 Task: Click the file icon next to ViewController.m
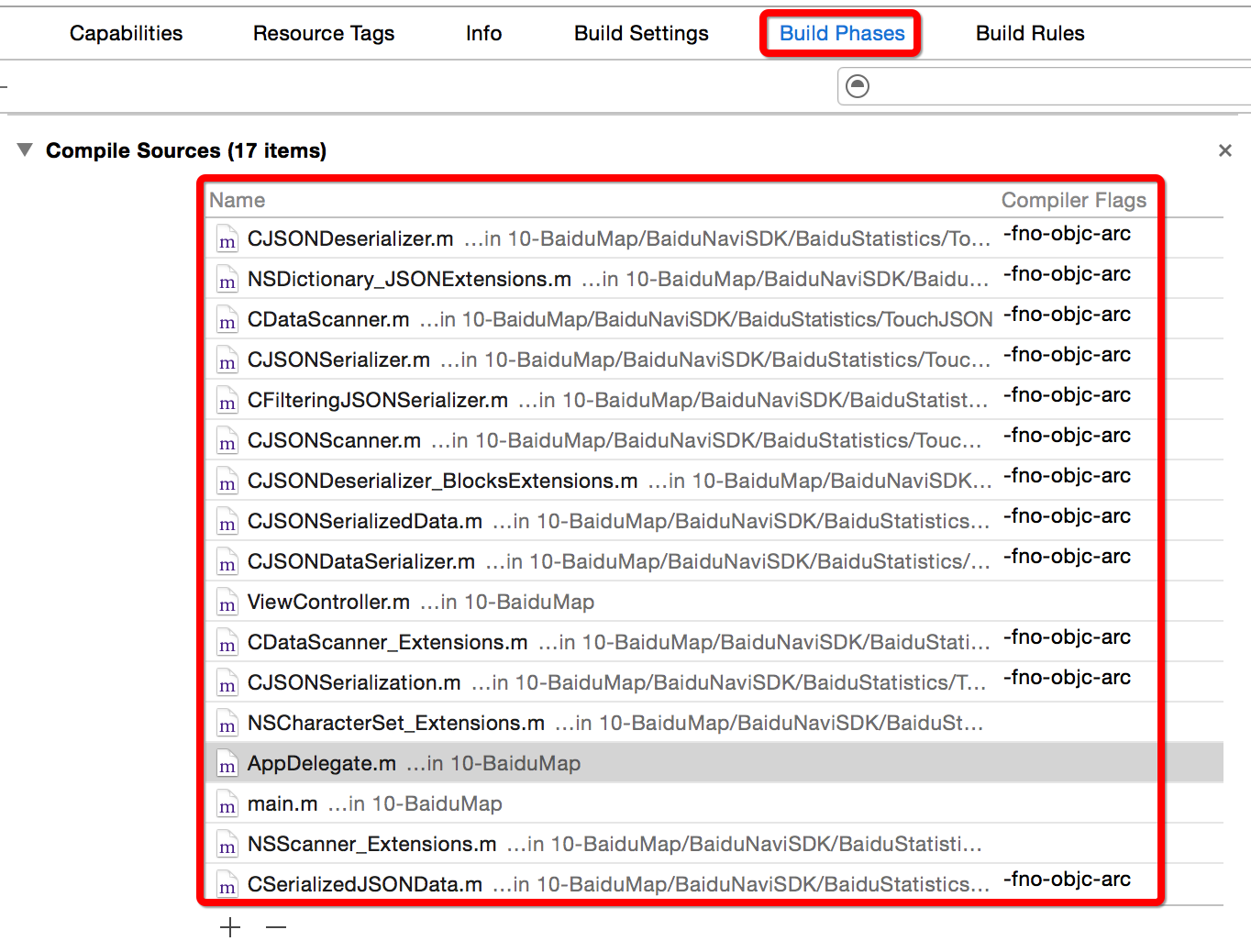point(227,603)
